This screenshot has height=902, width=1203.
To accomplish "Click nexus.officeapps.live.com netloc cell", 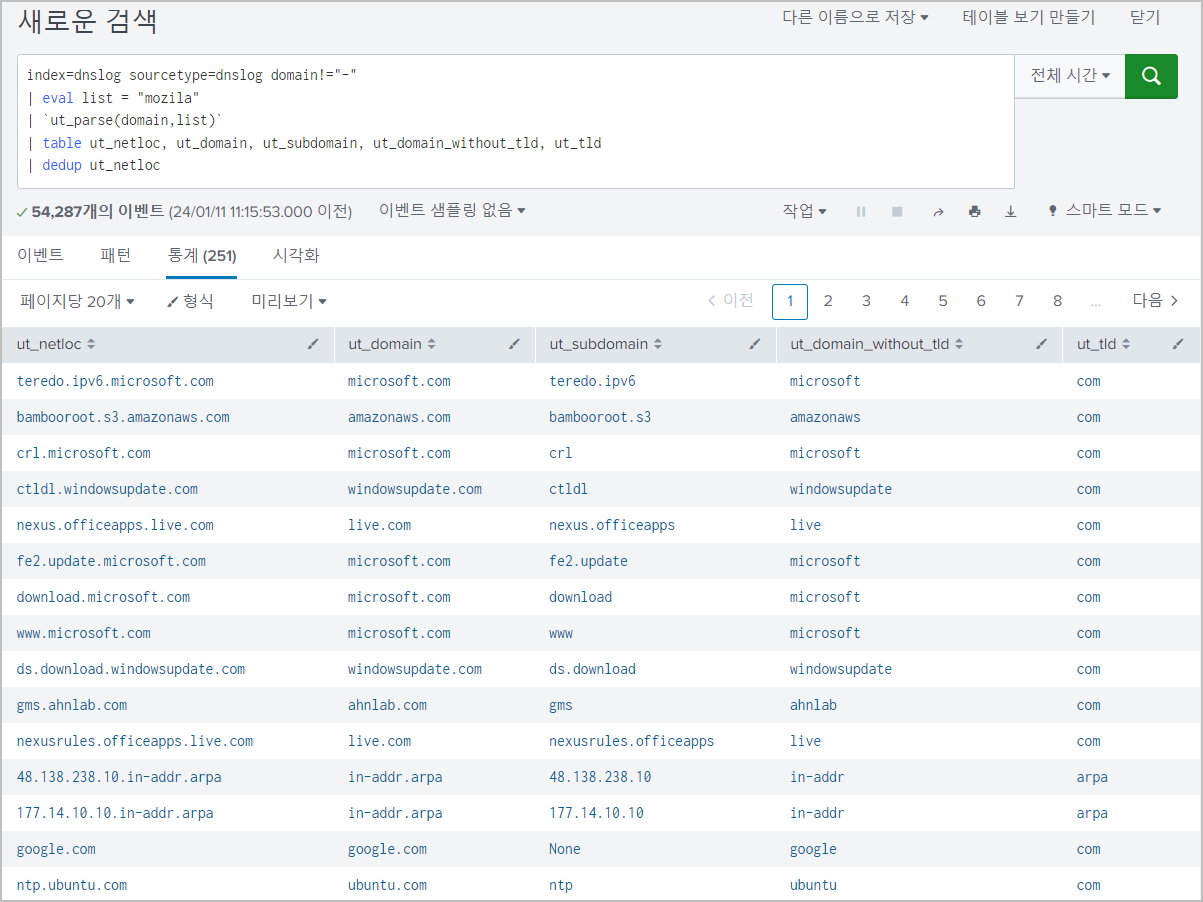I will 115,525.
